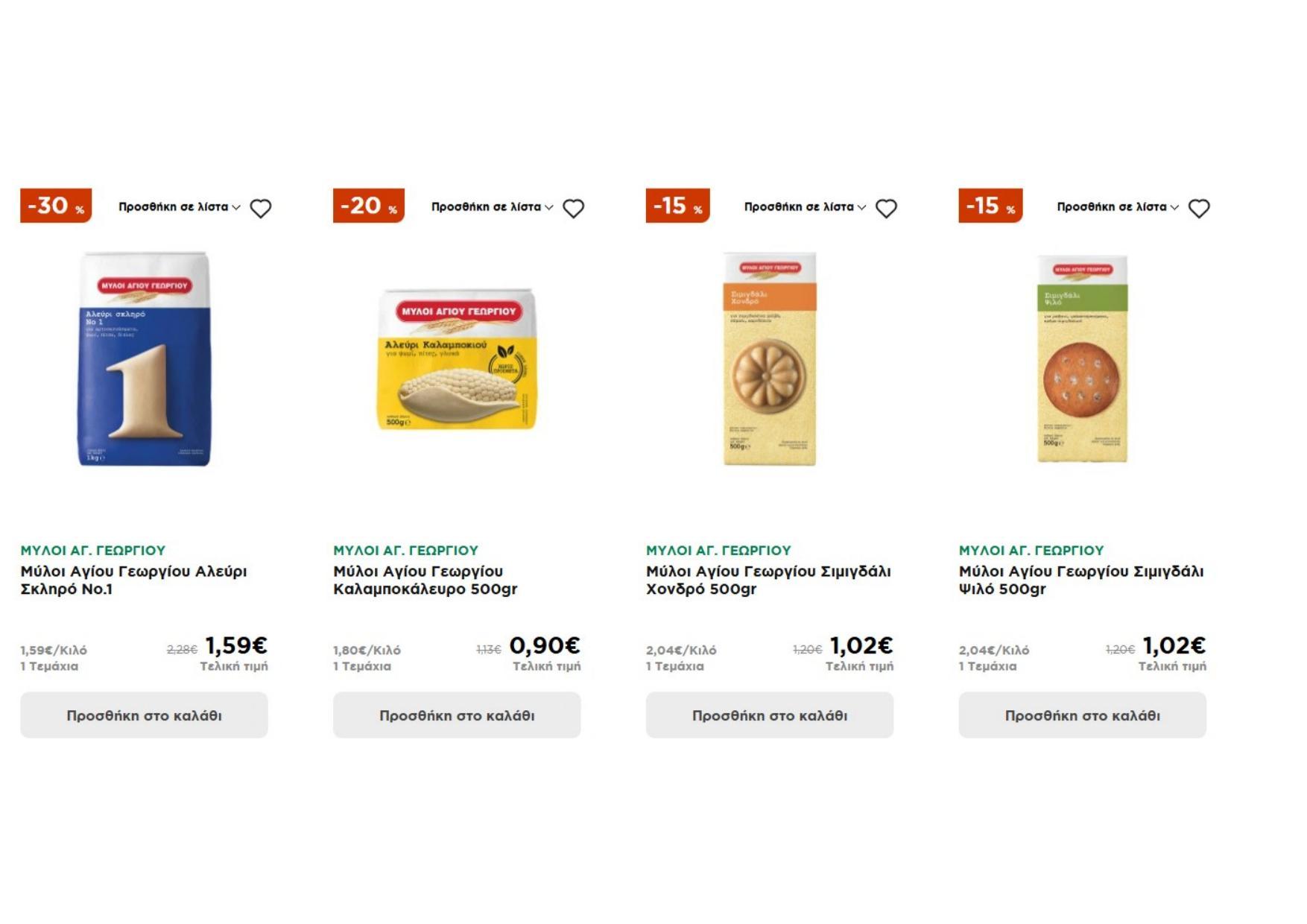Open product title 'Μύλοι Αγίου Γεωργίου Αλεύρι Σκληρό No.1'

tap(133, 580)
